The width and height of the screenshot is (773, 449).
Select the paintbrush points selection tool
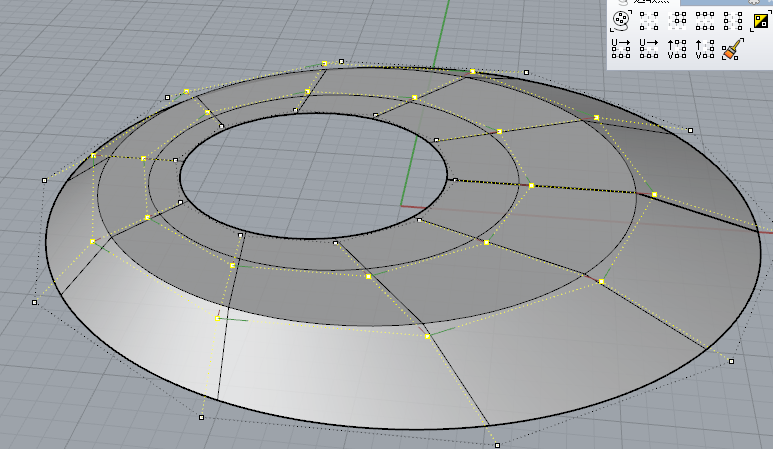733,49
